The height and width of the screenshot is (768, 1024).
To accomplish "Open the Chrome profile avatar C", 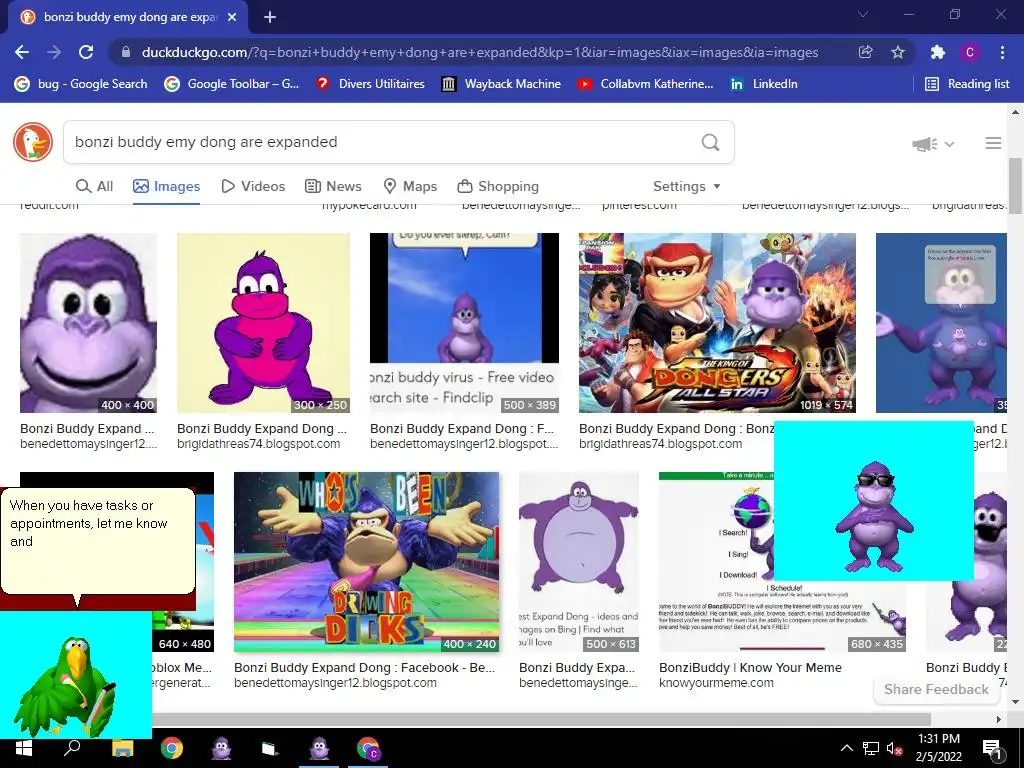I will (x=970, y=52).
